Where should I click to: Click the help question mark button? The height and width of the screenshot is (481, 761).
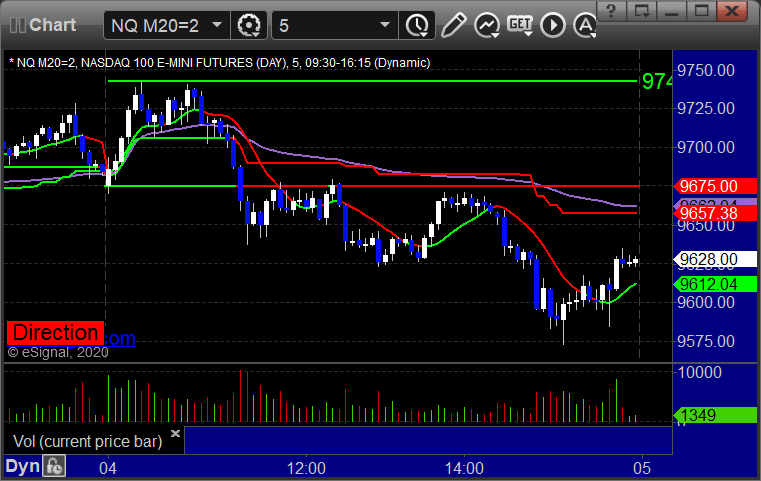pyautogui.click(x=611, y=11)
